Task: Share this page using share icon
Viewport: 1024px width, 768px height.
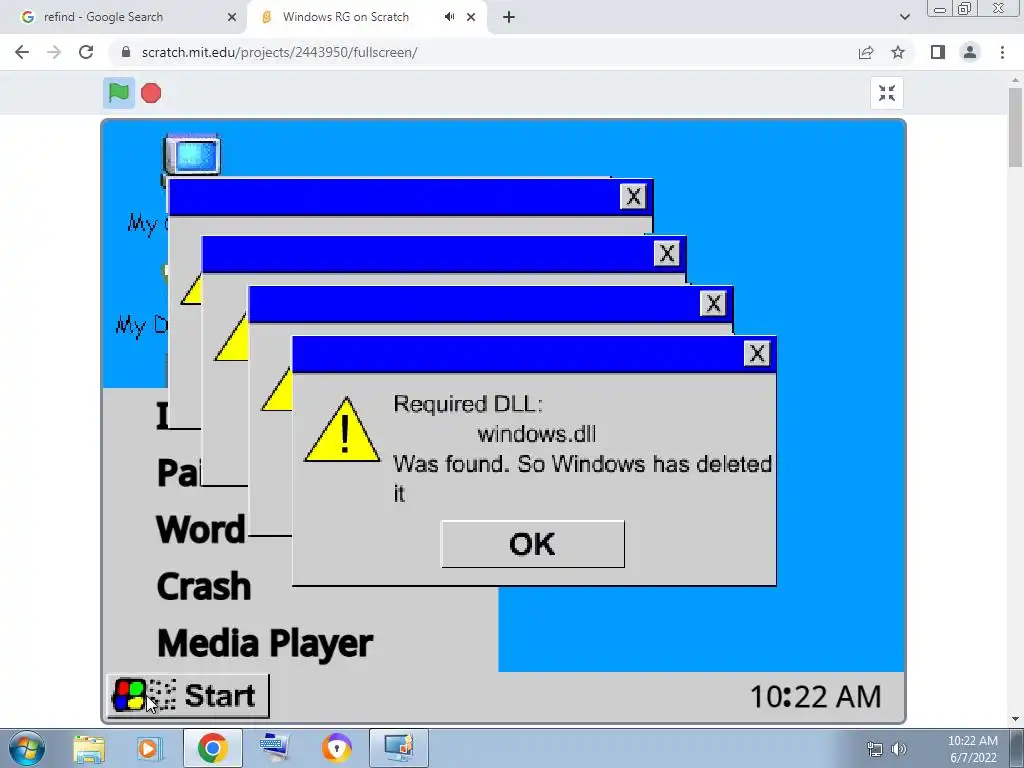Action: point(866,52)
